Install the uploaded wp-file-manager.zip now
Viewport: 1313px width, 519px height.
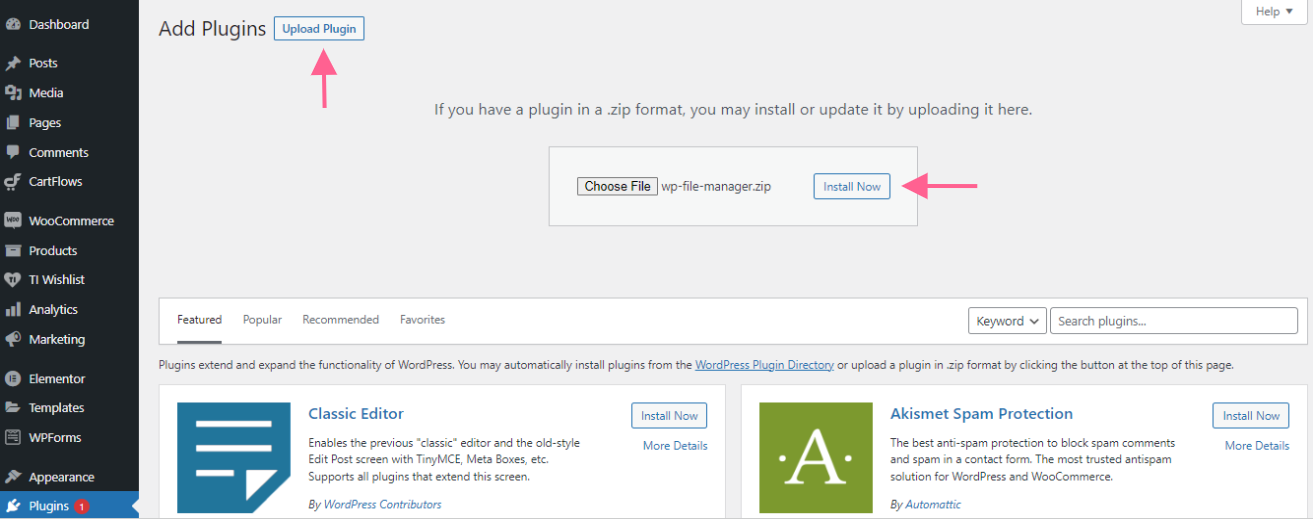coord(851,186)
